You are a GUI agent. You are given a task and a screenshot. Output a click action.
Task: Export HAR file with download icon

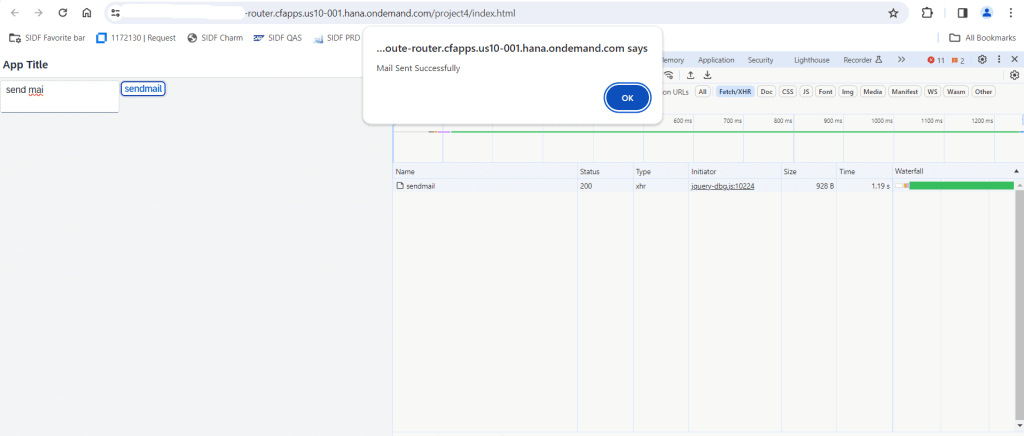coord(707,75)
